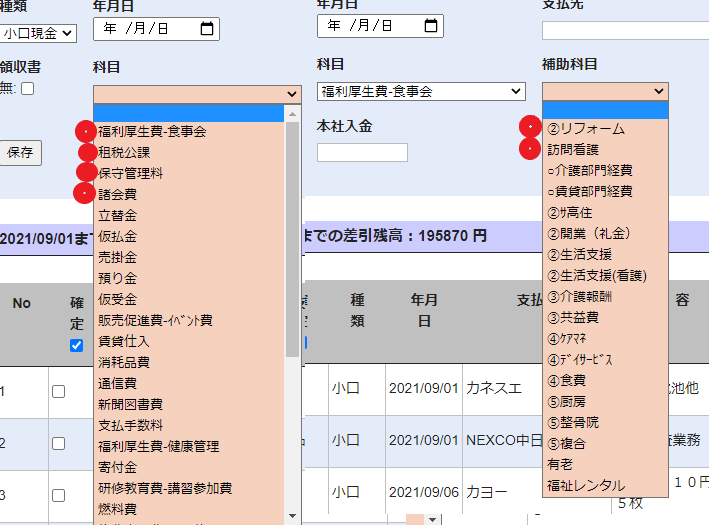Select ②リフォーム in the 補助科目 list
This screenshot has width=714, height=525.
pyautogui.click(x=585, y=129)
